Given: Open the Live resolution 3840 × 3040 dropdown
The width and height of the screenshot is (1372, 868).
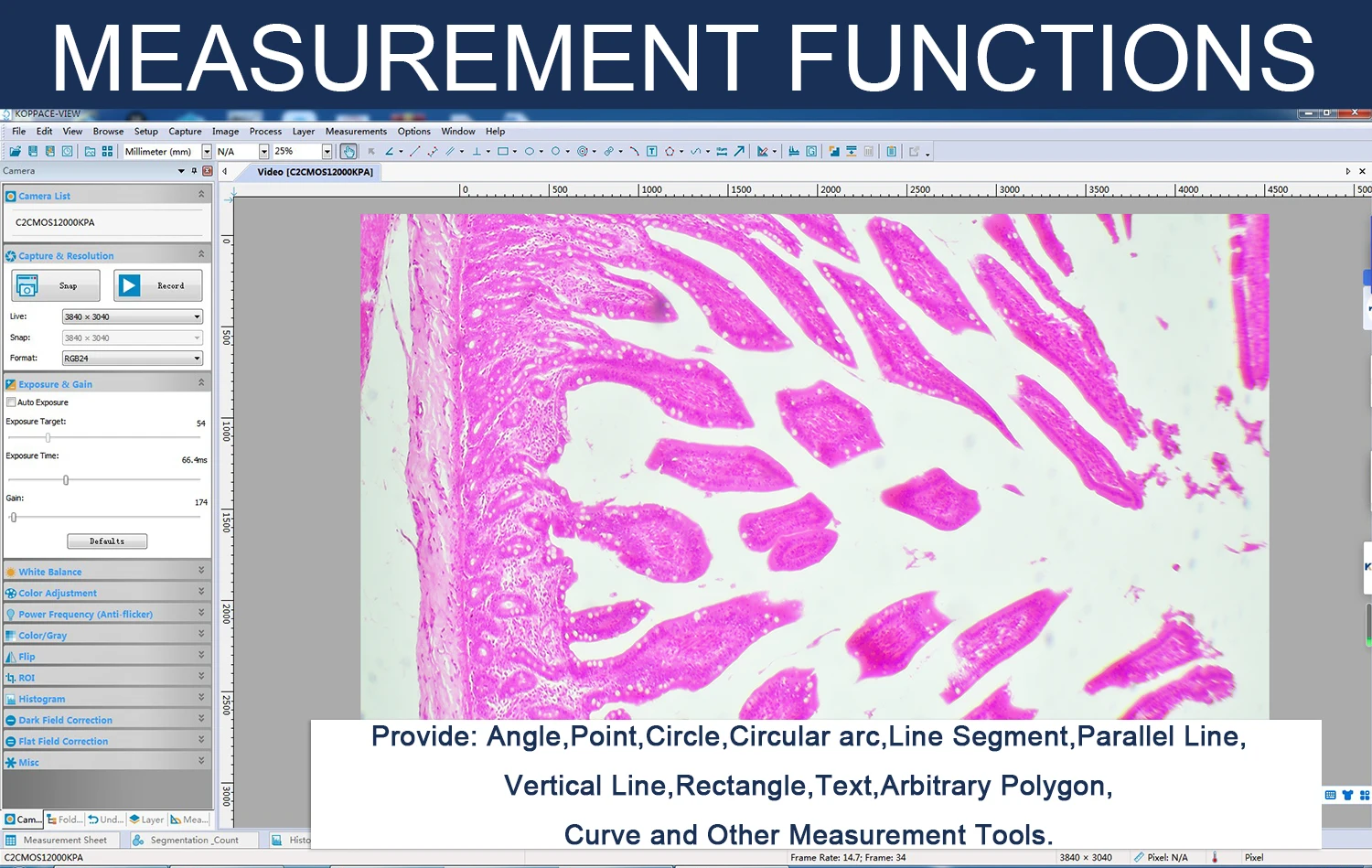Looking at the screenshot, I should tap(133, 316).
